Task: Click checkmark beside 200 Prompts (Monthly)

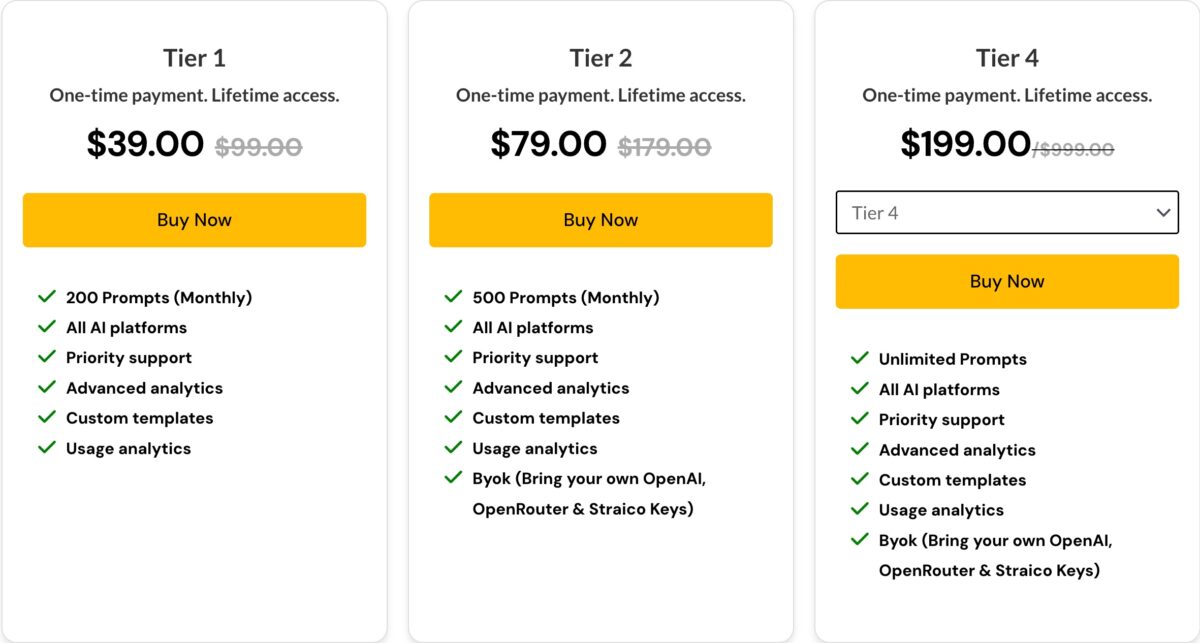Action: [x=46, y=297]
